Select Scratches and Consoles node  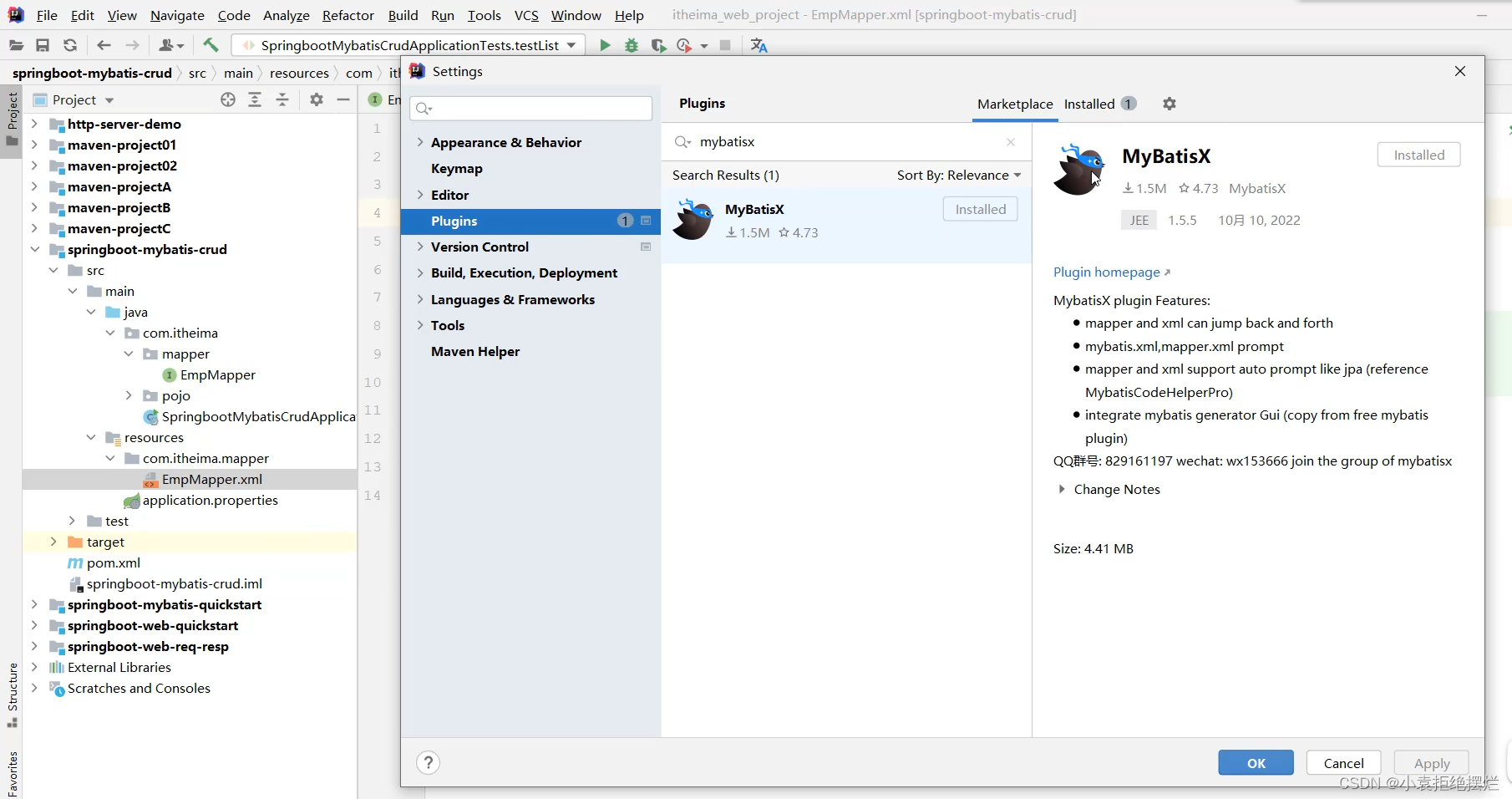tap(139, 688)
